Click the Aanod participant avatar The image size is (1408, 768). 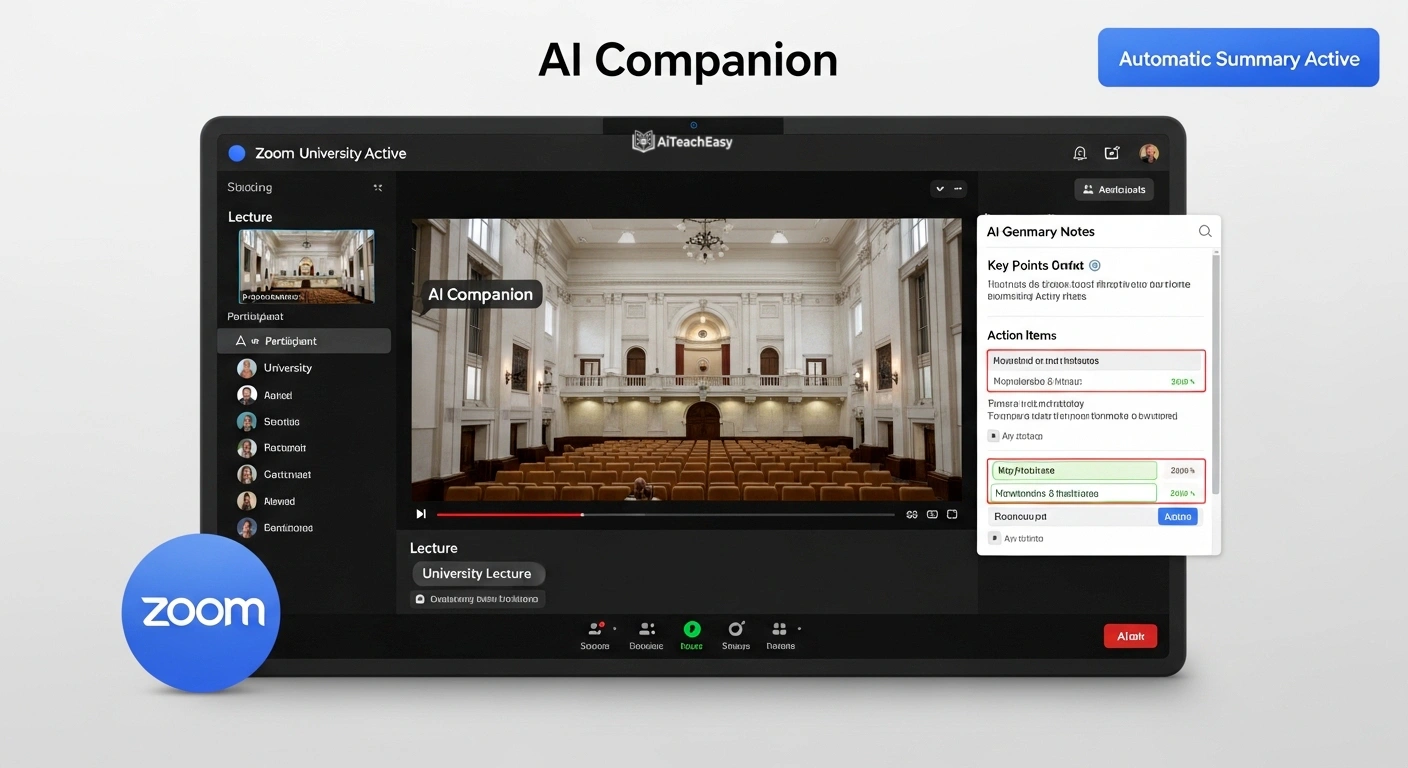click(247, 395)
